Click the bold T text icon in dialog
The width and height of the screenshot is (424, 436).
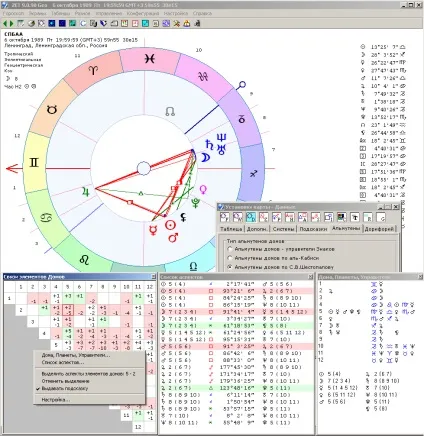pyautogui.click(x=355, y=217)
